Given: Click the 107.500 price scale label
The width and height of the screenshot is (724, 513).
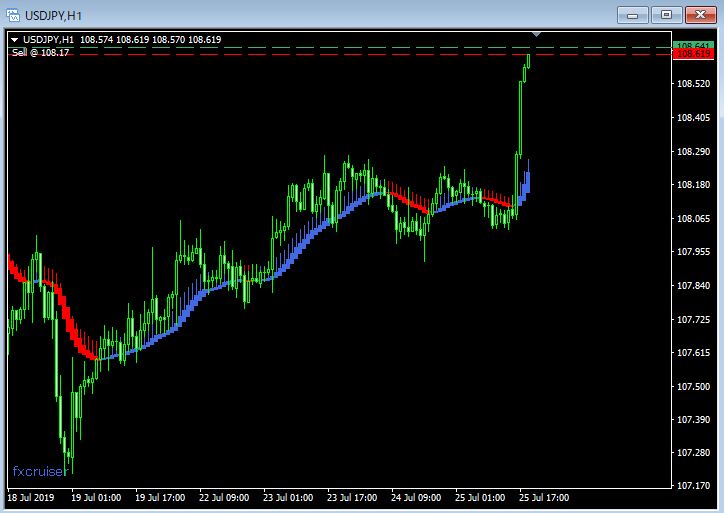Looking at the screenshot, I should [693, 386].
